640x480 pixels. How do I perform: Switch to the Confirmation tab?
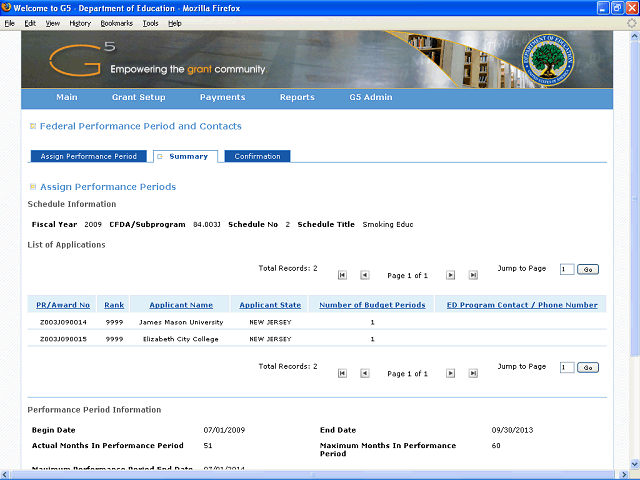tap(258, 156)
